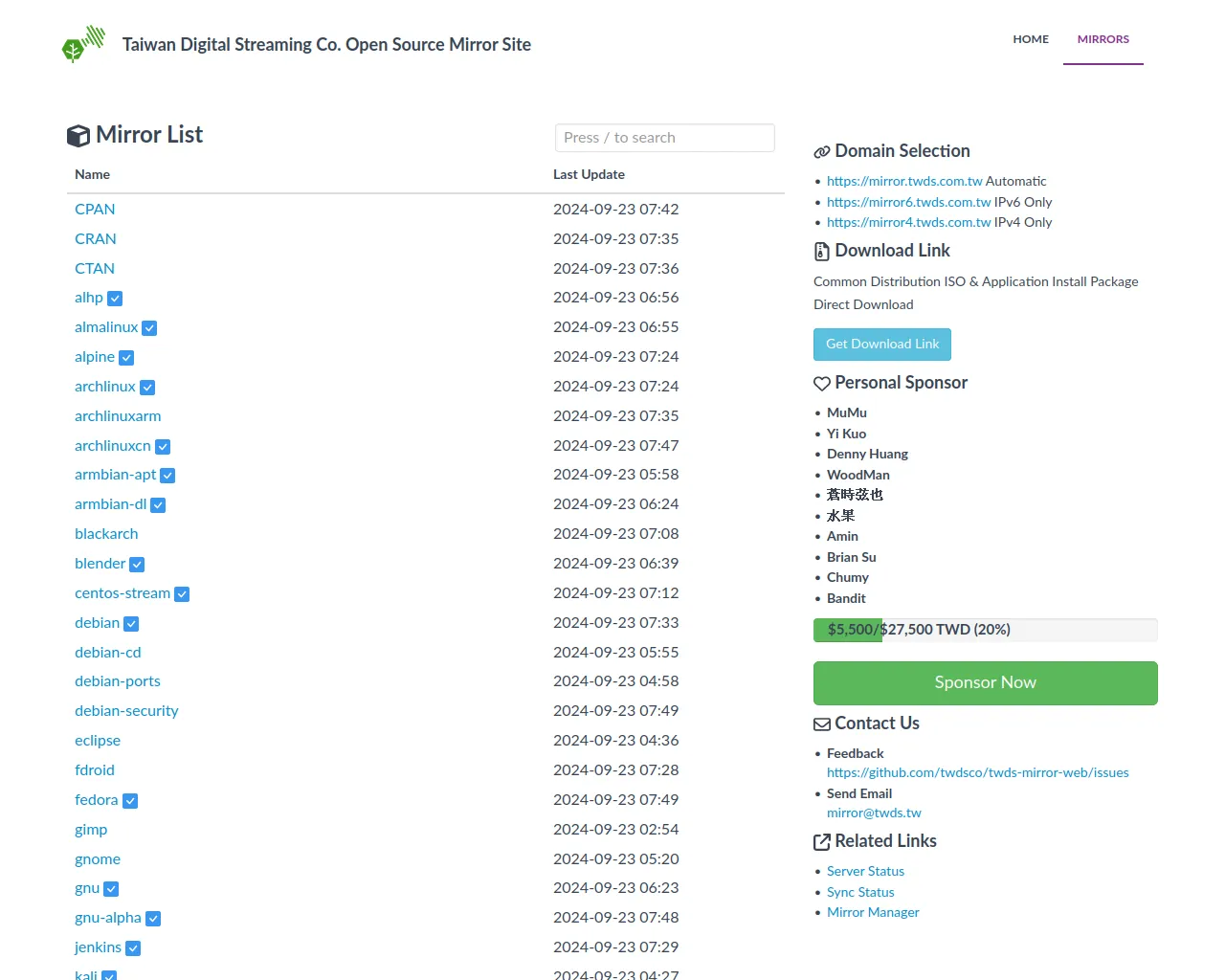Open the mirror6.twds.com.tw IPv6 link
The image size is (1225, 980).
(x=908, y=202)
